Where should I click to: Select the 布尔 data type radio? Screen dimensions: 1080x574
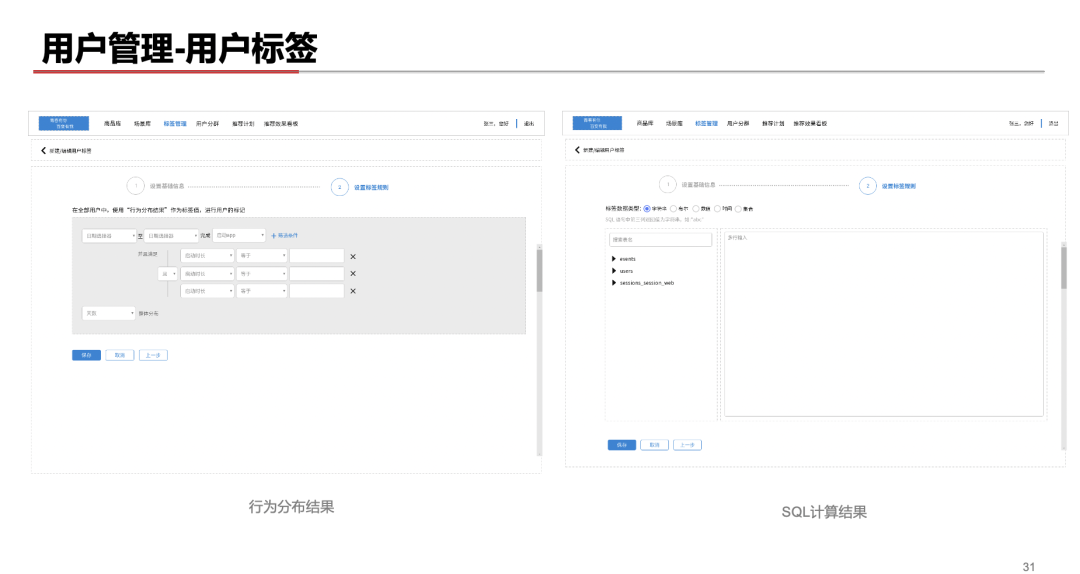673,209
